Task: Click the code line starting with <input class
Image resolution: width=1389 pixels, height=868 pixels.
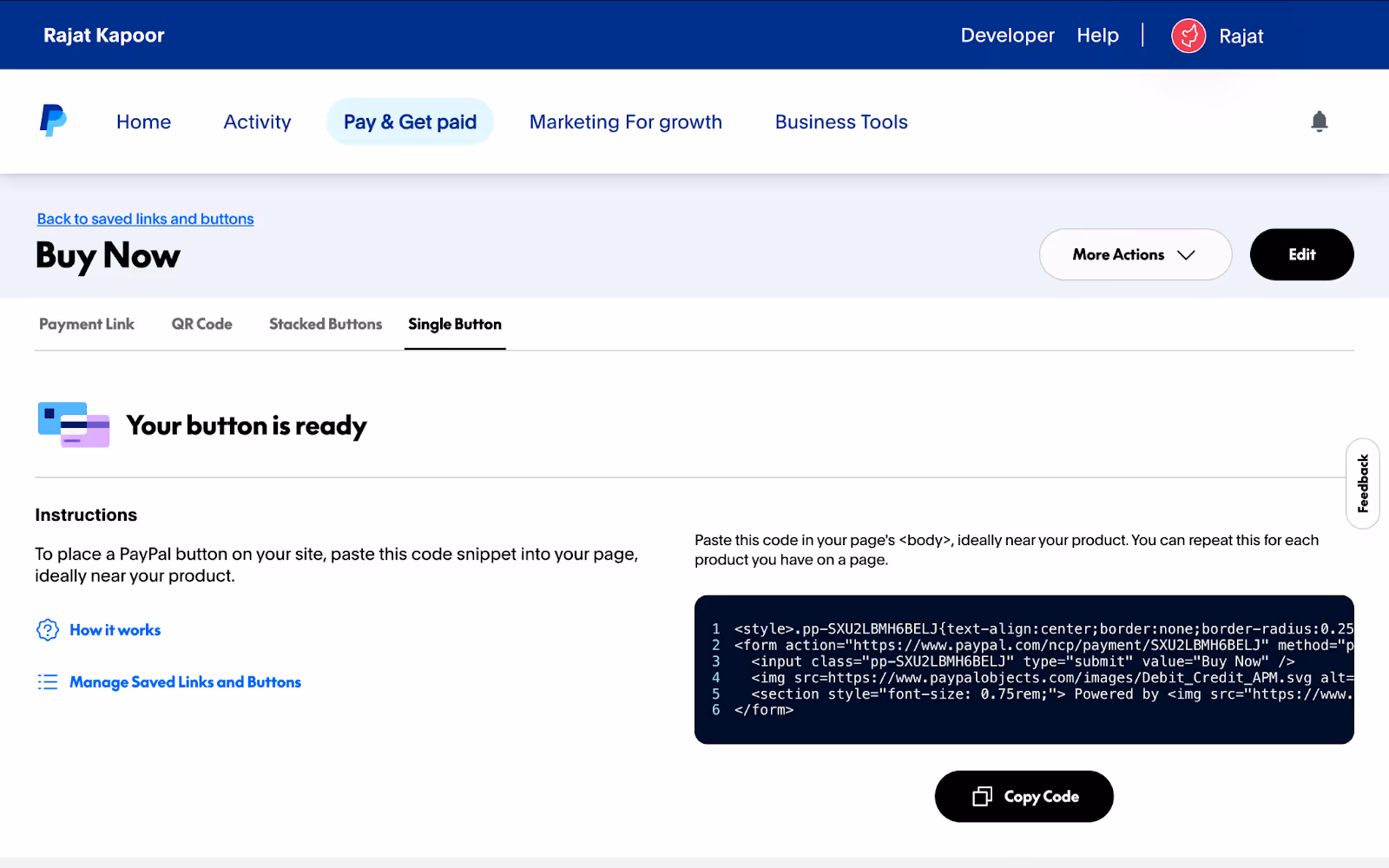Action: point(1023,661)
